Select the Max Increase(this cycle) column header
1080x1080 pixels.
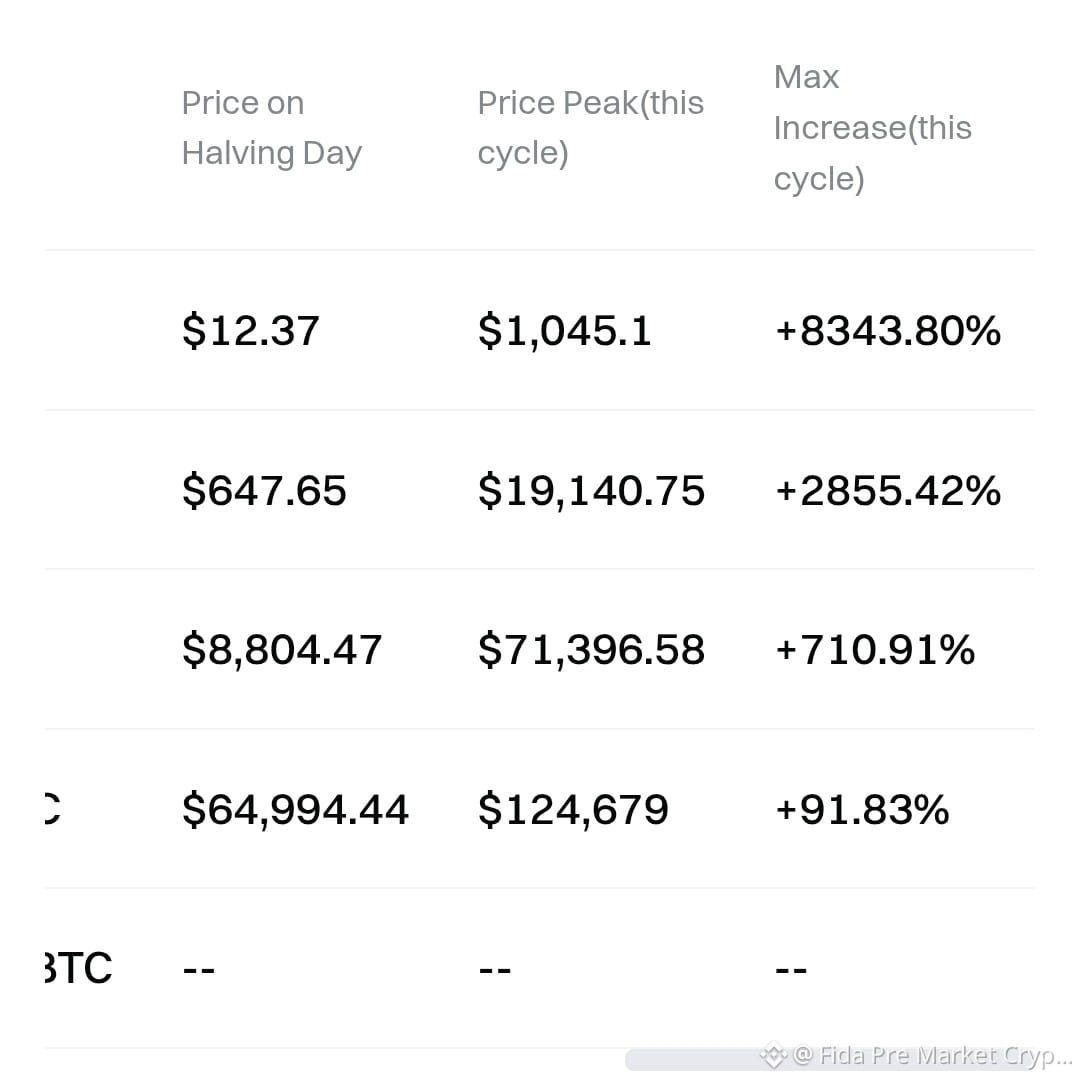coord(873,128)
